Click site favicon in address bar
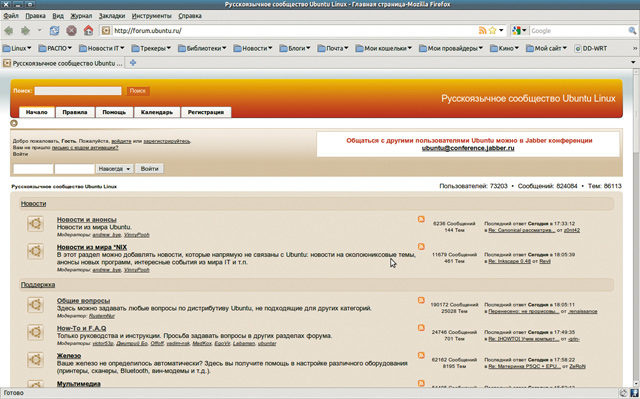 (106, 31)
